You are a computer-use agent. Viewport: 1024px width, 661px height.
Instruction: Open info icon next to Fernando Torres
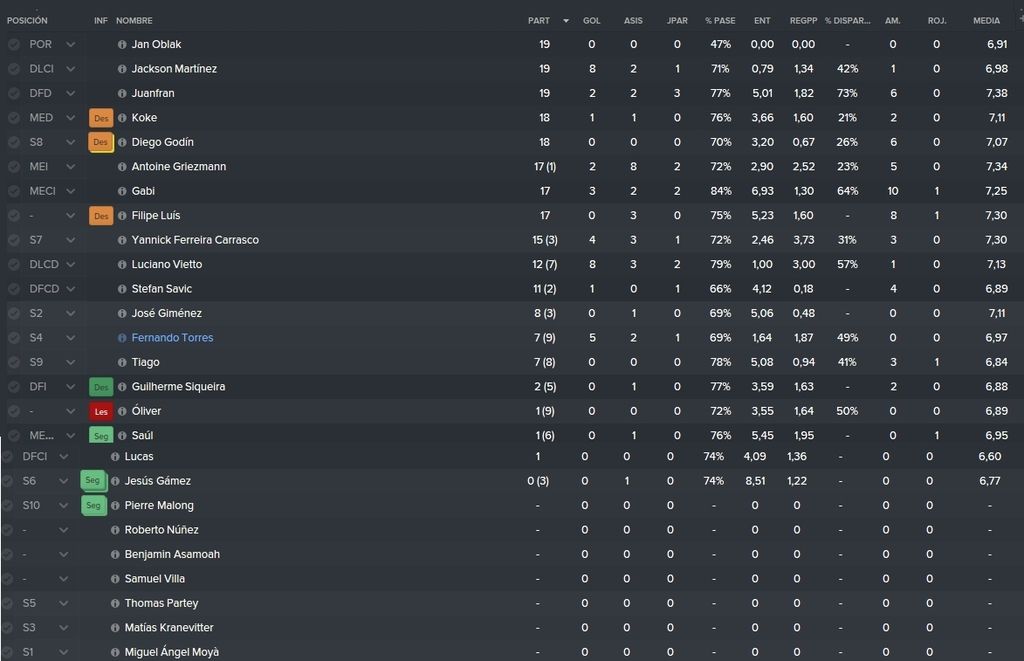(121, 338)
